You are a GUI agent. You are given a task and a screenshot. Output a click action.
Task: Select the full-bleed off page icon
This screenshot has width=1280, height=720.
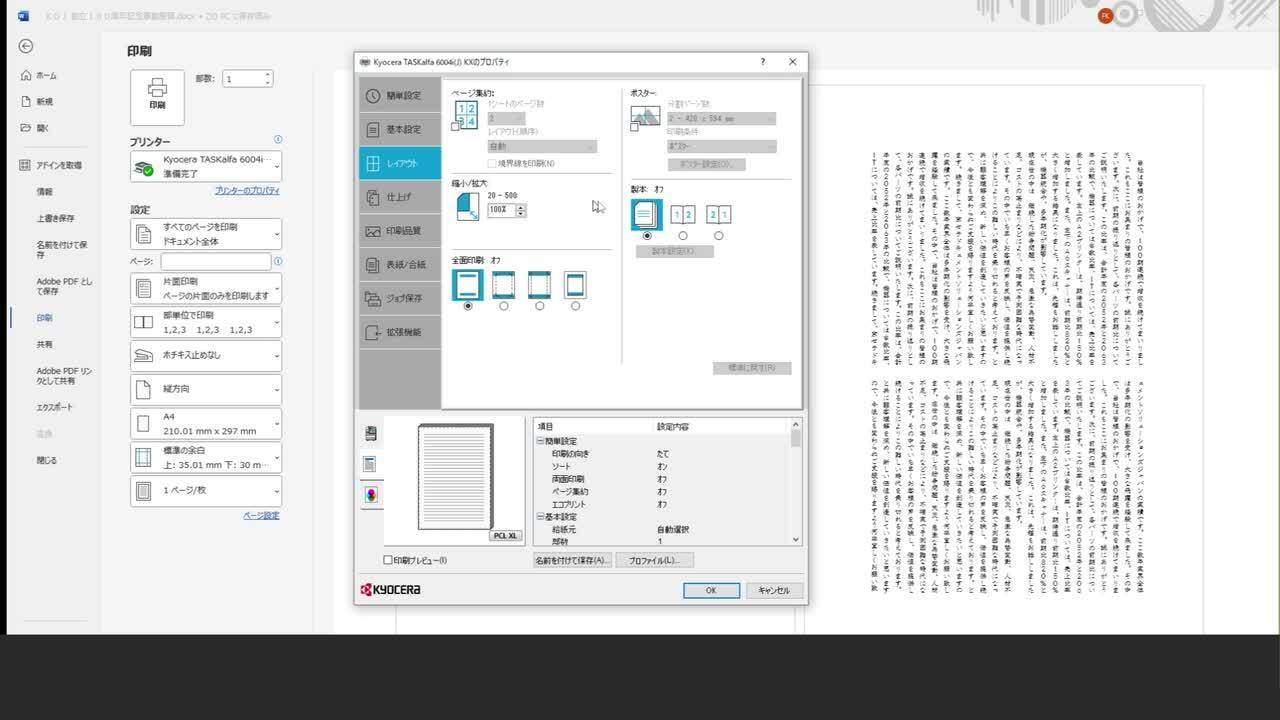[468, 285]
